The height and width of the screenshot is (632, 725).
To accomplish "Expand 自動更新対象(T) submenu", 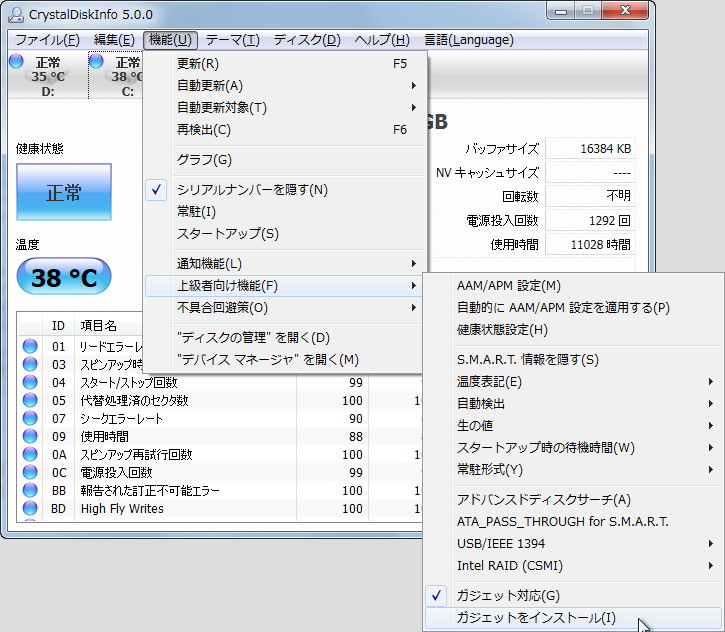I will pyautogui.click(x=284, y=108).
